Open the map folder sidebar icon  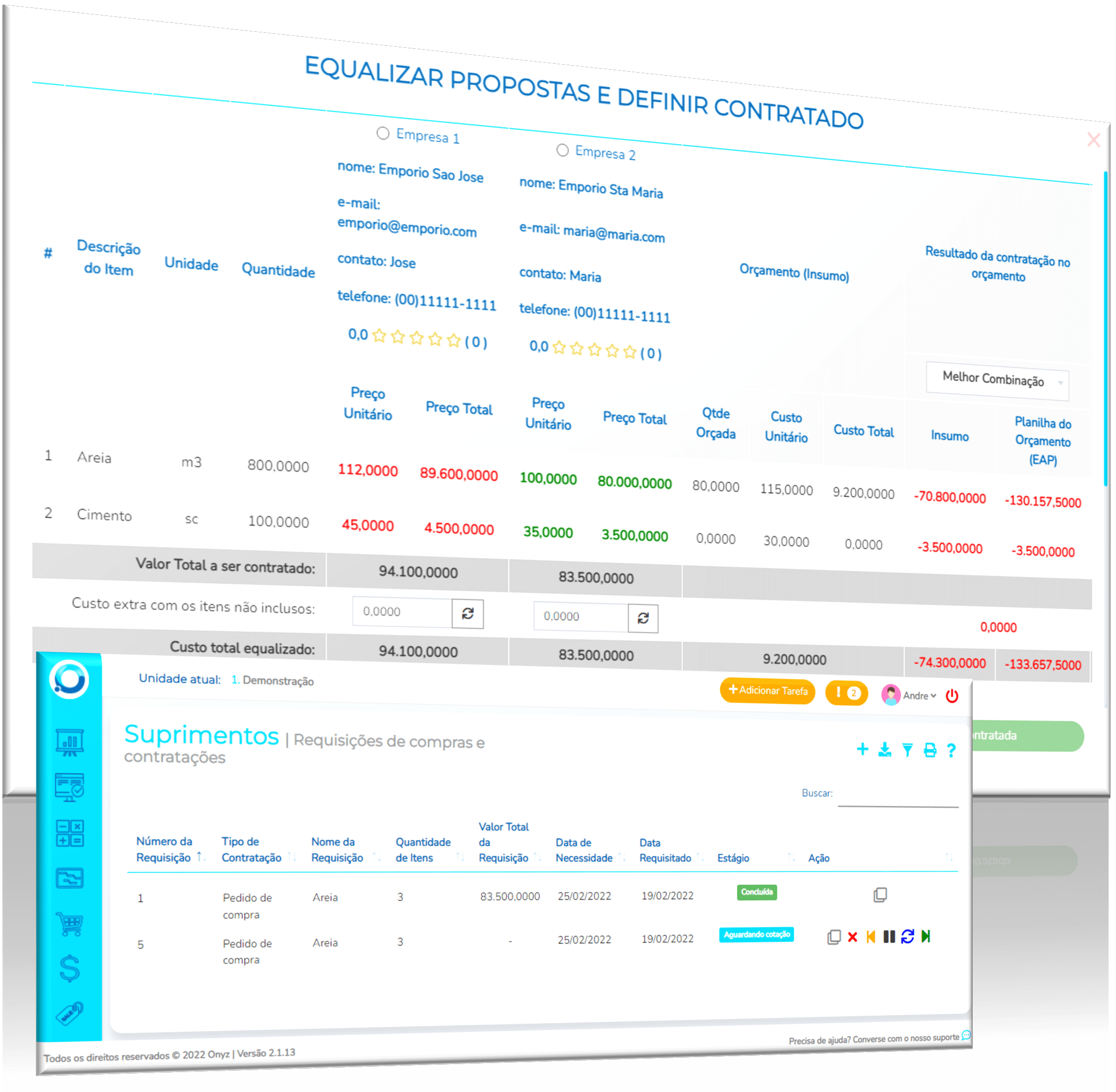pyautogui.click(x=70, y=879)
